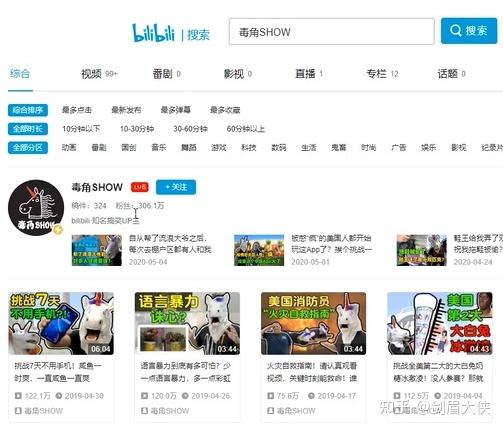Switch to the 直播 tab

pos(309,74)
